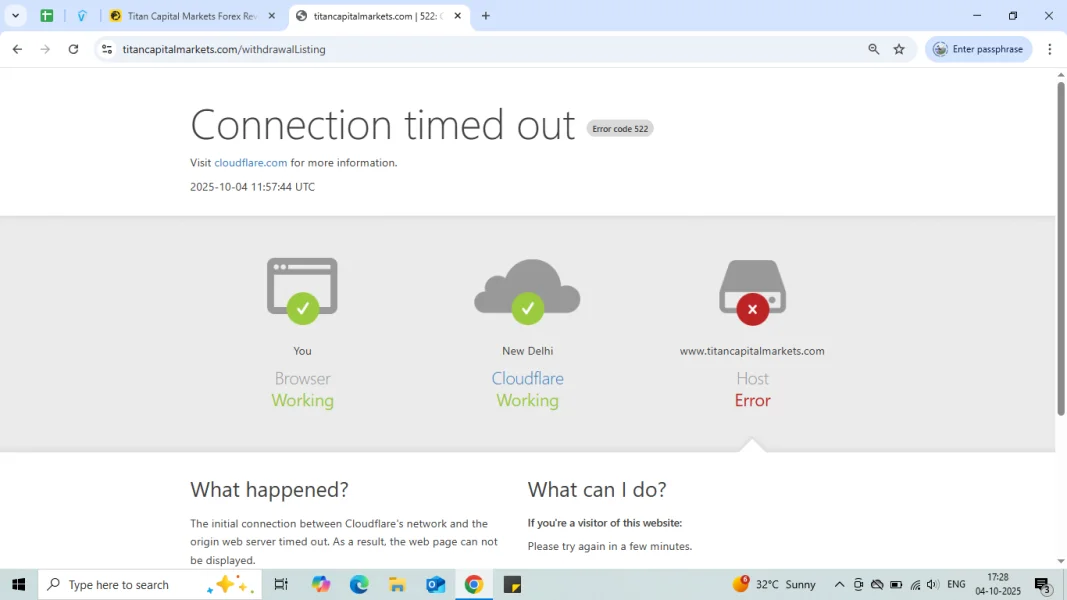Open a new browser tab
This screenshot has width=1067, height=600.
click(x=485, y=16)
